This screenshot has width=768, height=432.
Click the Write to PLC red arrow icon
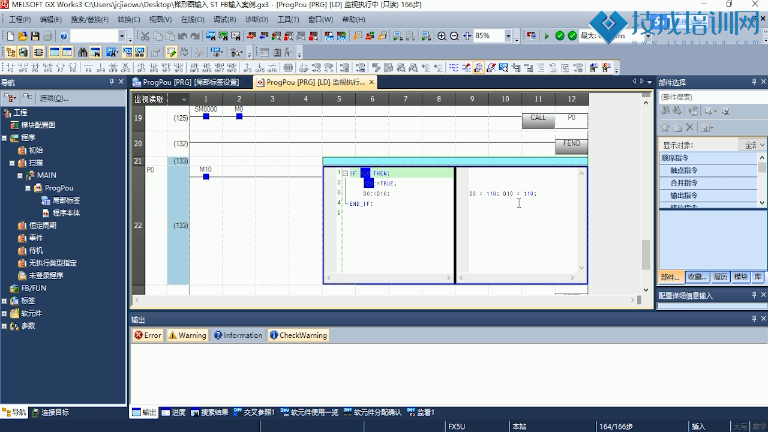[251, 36]
